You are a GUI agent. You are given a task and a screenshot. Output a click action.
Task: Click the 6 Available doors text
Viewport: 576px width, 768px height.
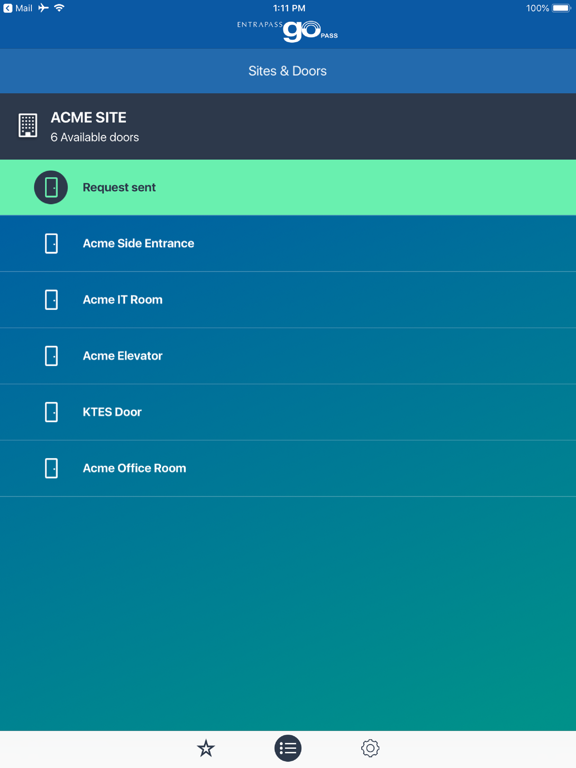(x=95, y=138)
